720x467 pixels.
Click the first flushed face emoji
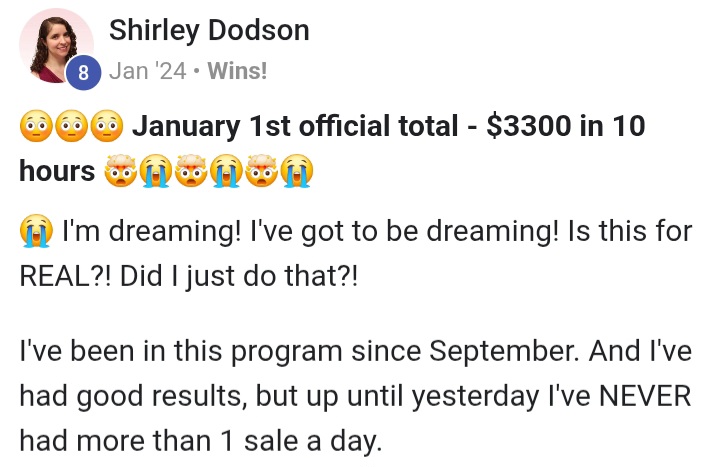click(36, 125)
